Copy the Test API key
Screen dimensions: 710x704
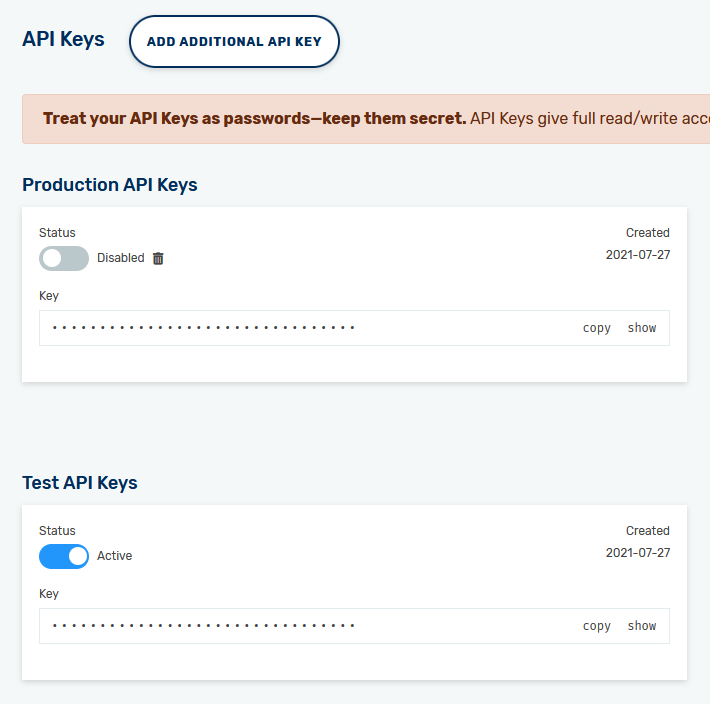tap(596, 626)
